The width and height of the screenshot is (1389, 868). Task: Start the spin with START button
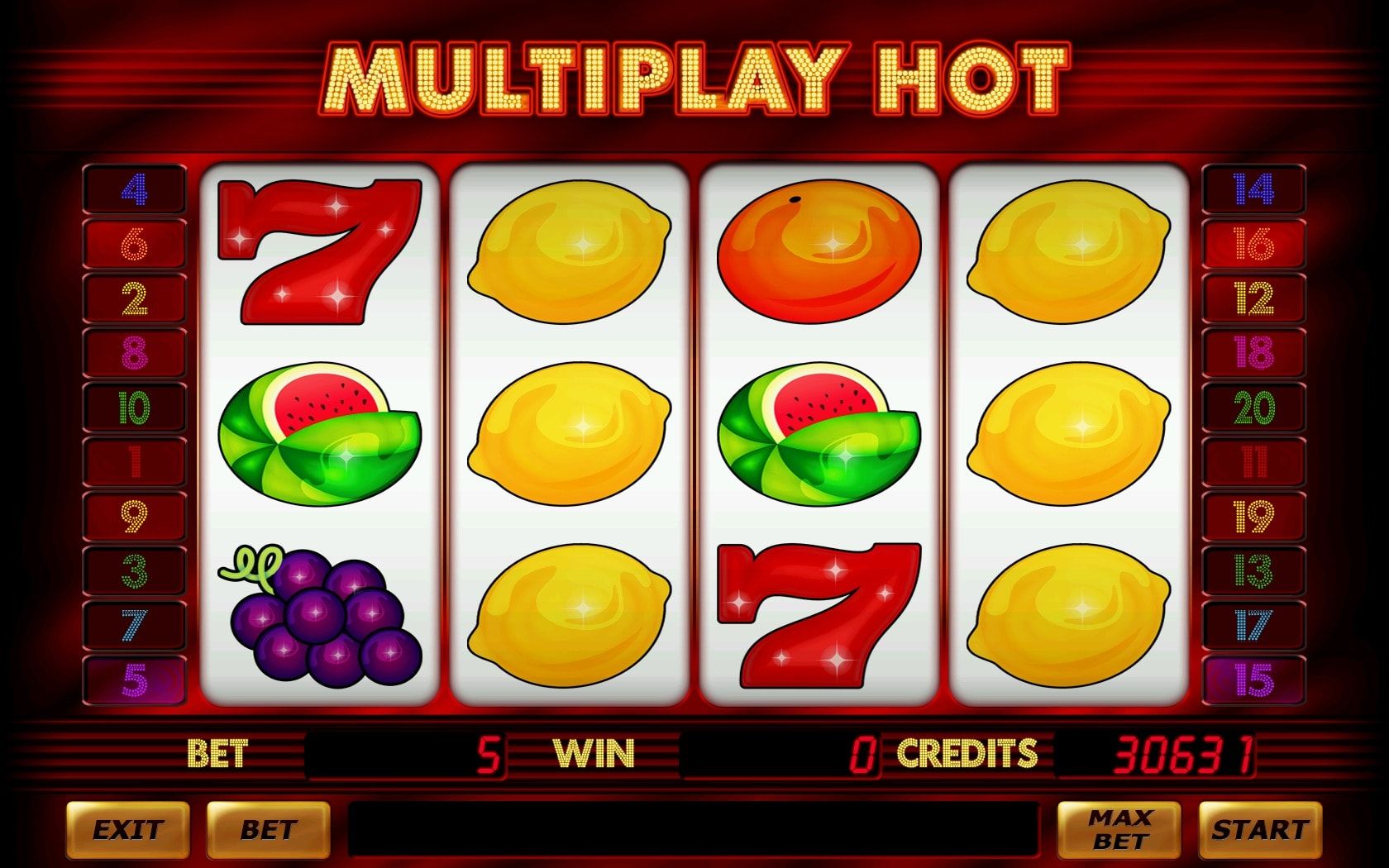pos(1260,829)
